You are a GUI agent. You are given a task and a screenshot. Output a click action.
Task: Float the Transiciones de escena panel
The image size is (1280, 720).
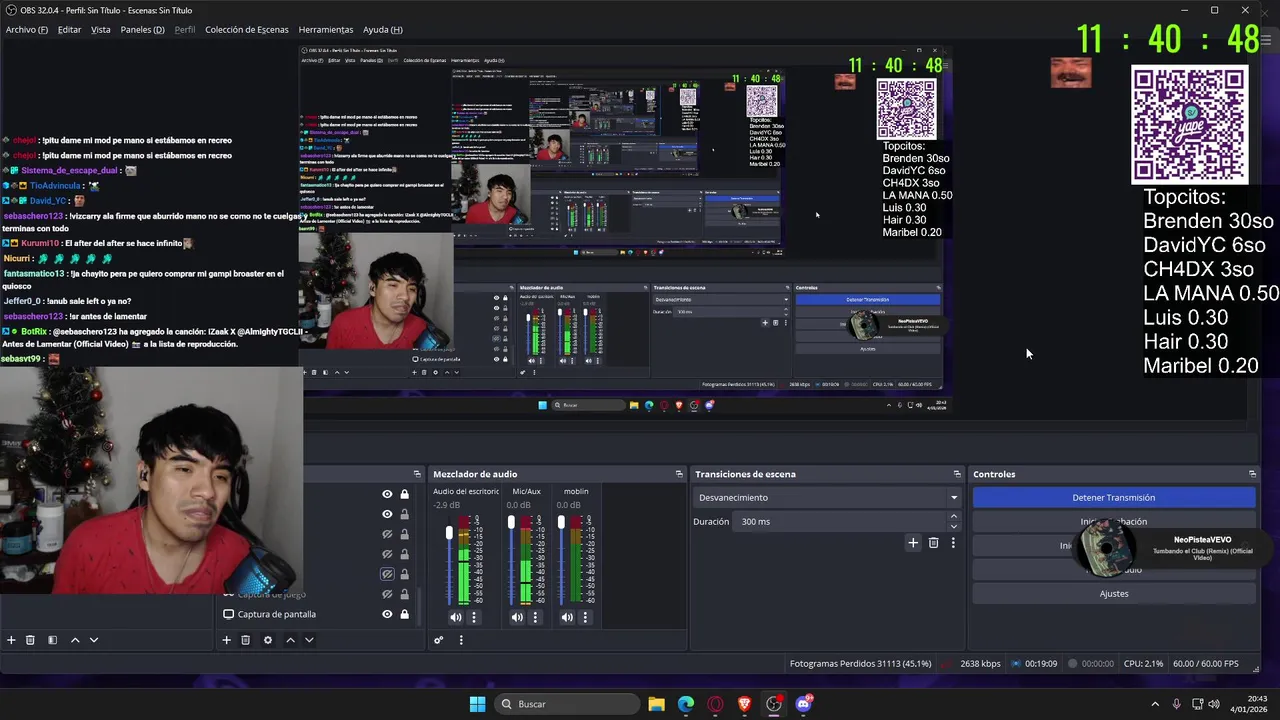pyautogui.click(x=957, y=474)
